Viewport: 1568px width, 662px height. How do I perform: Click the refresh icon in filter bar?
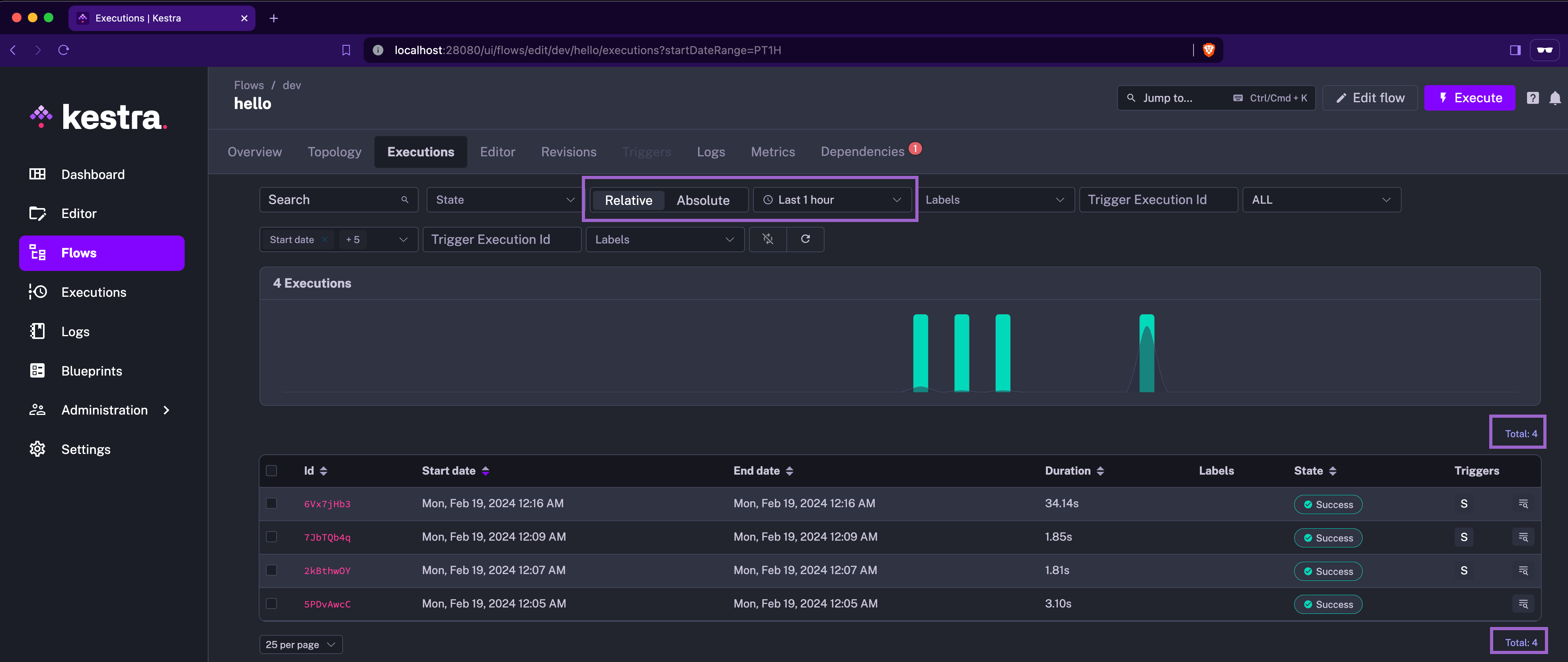(x=805, y=239)
